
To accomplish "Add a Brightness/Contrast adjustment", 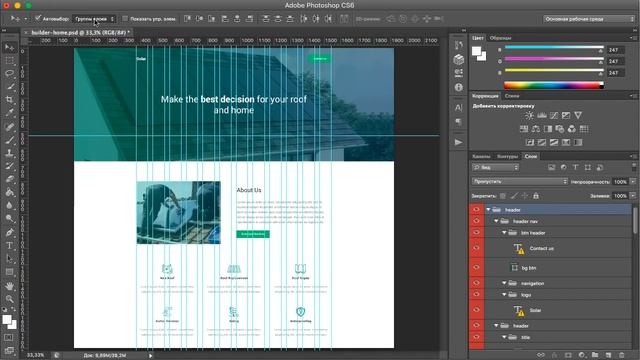I will pyautogui.click(x=529, y=116).
